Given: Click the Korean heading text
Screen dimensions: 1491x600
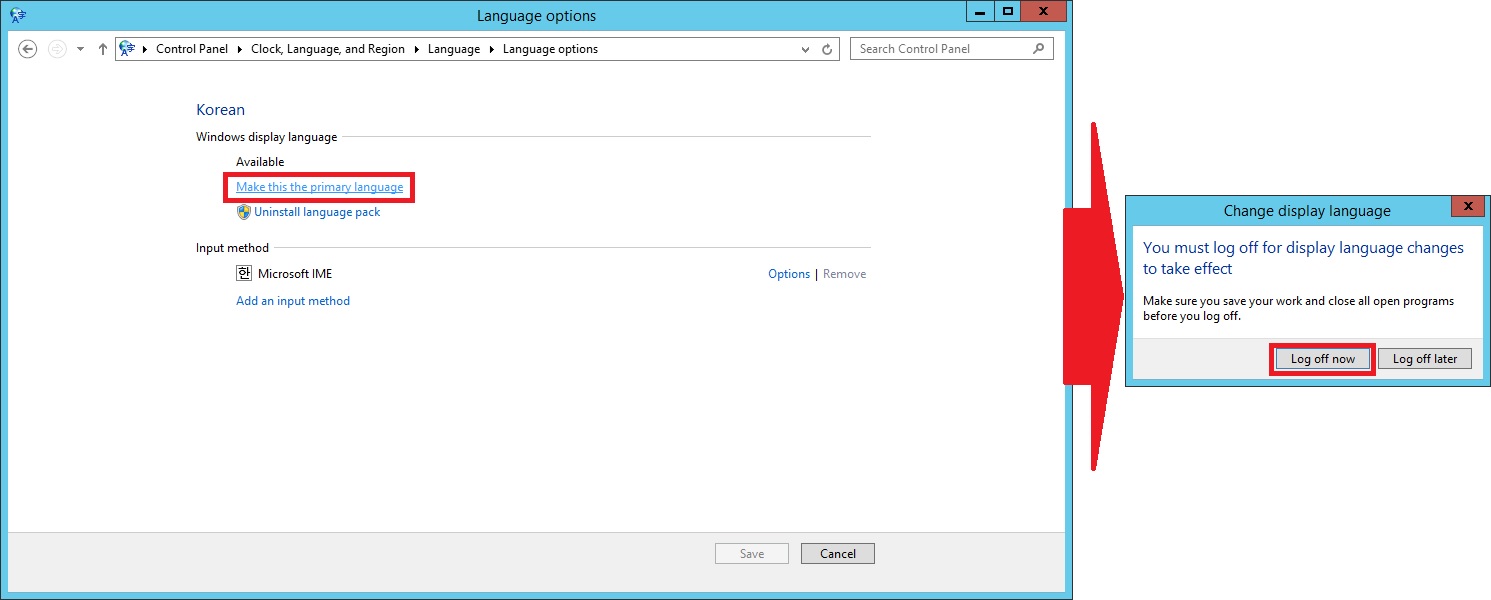Looking at the screenshot, I should (x=220, y=110).
